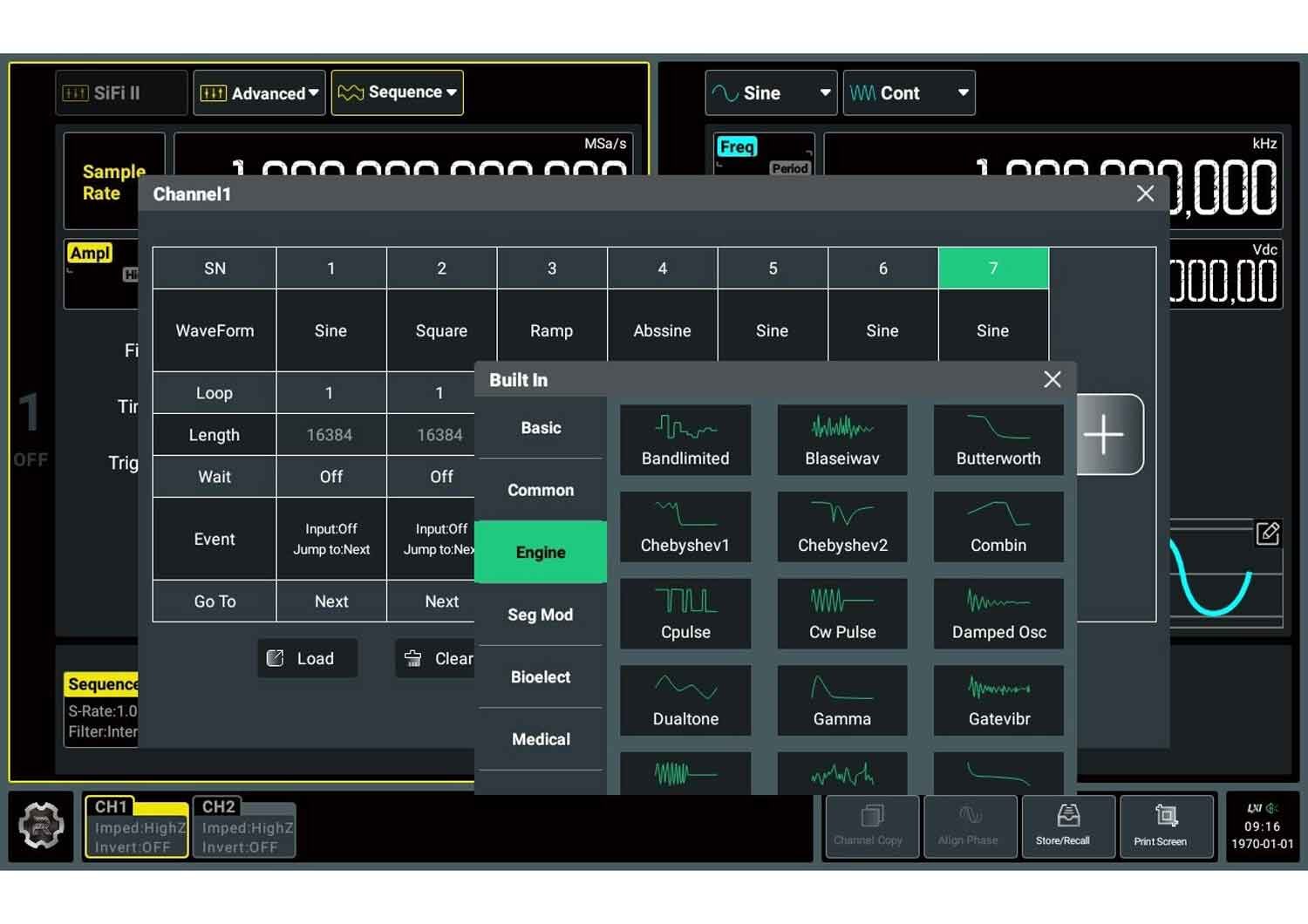Switch to the Medical category tab
Image resolution: width=1308 pixels, height=924 pixels.
tap(541, 739)
